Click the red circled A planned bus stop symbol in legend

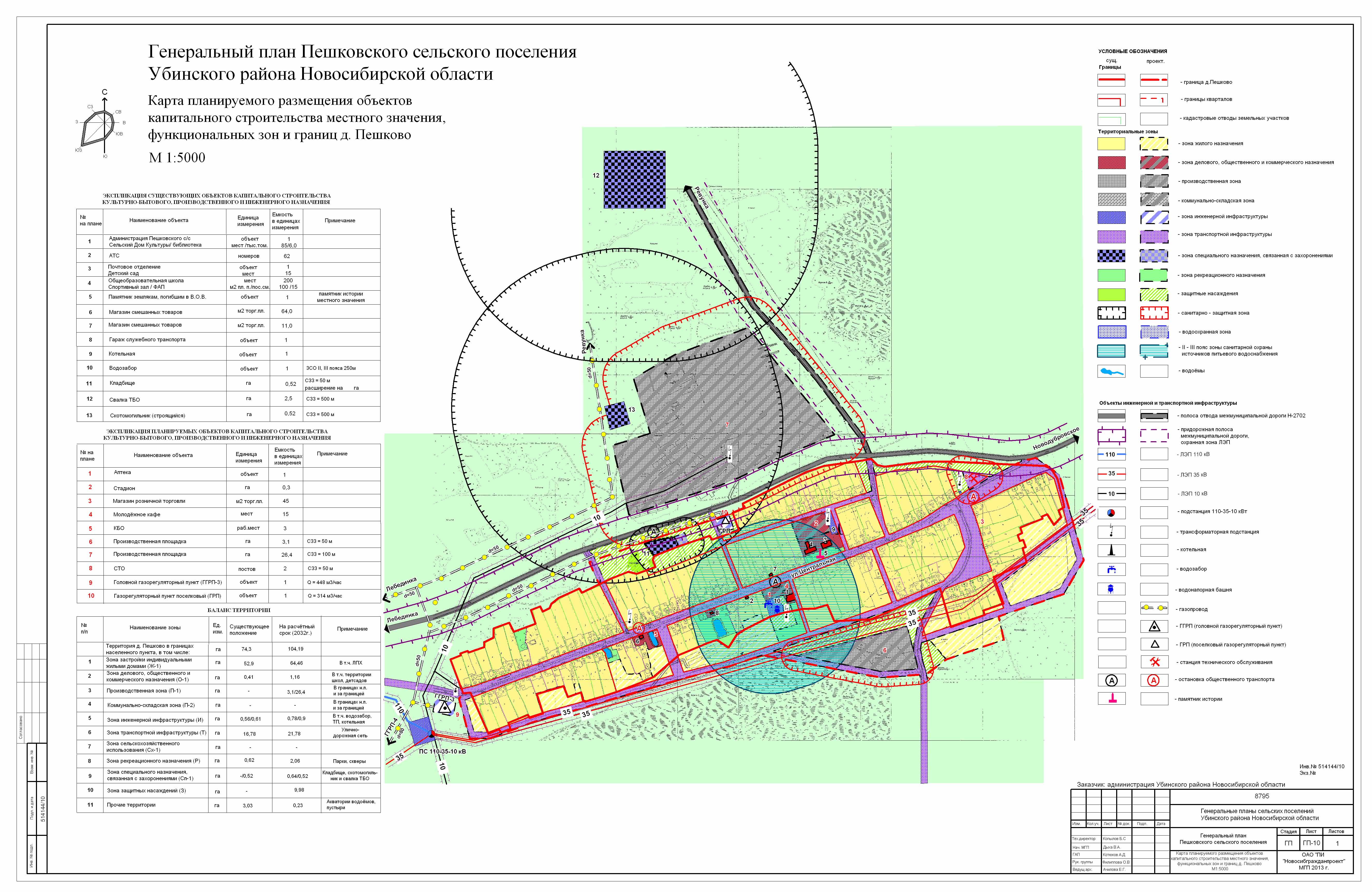pyautogui.click(x=1154, y=680)
